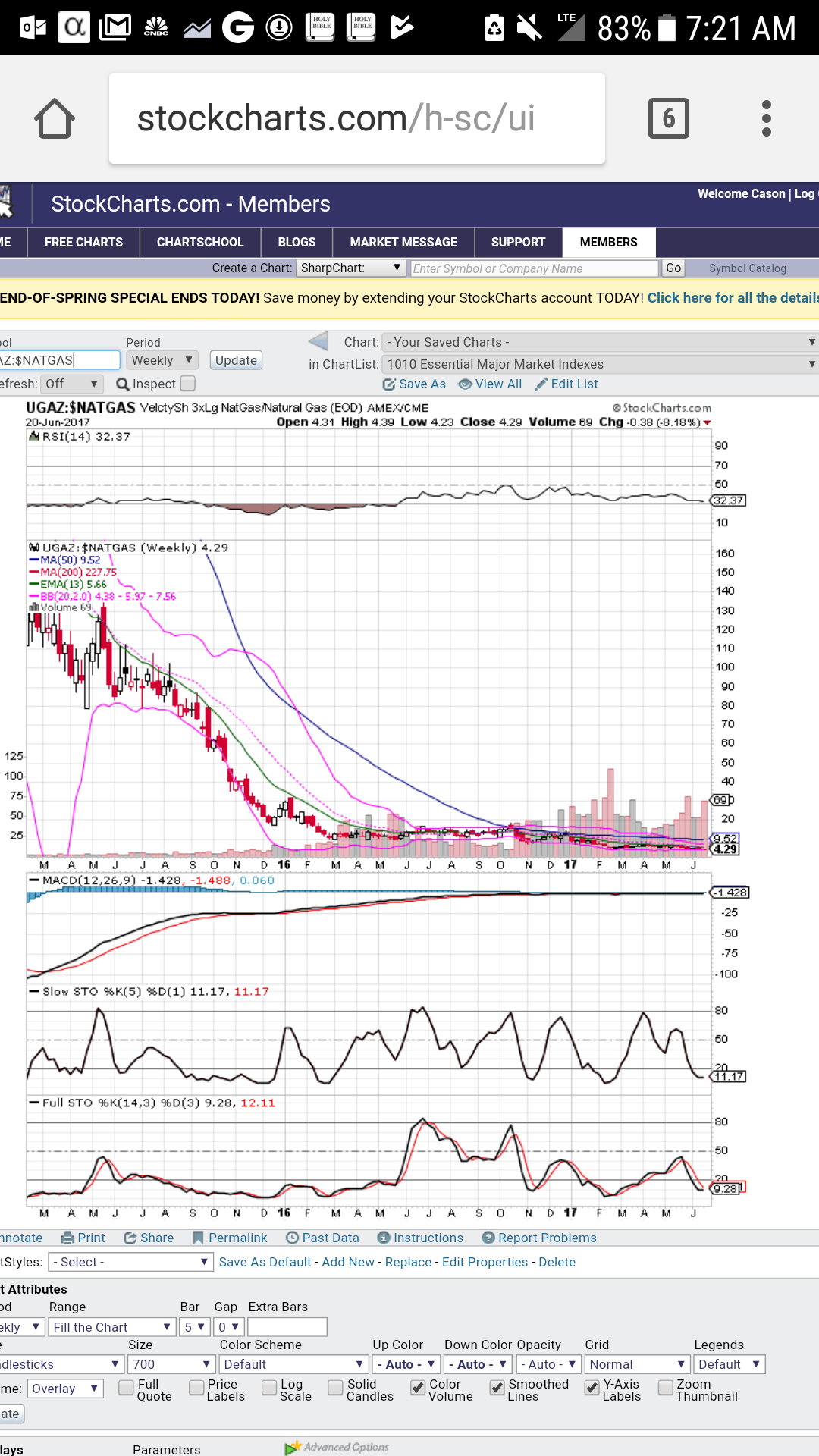Open the browser three-dot overflow menu

click(766, 118)
